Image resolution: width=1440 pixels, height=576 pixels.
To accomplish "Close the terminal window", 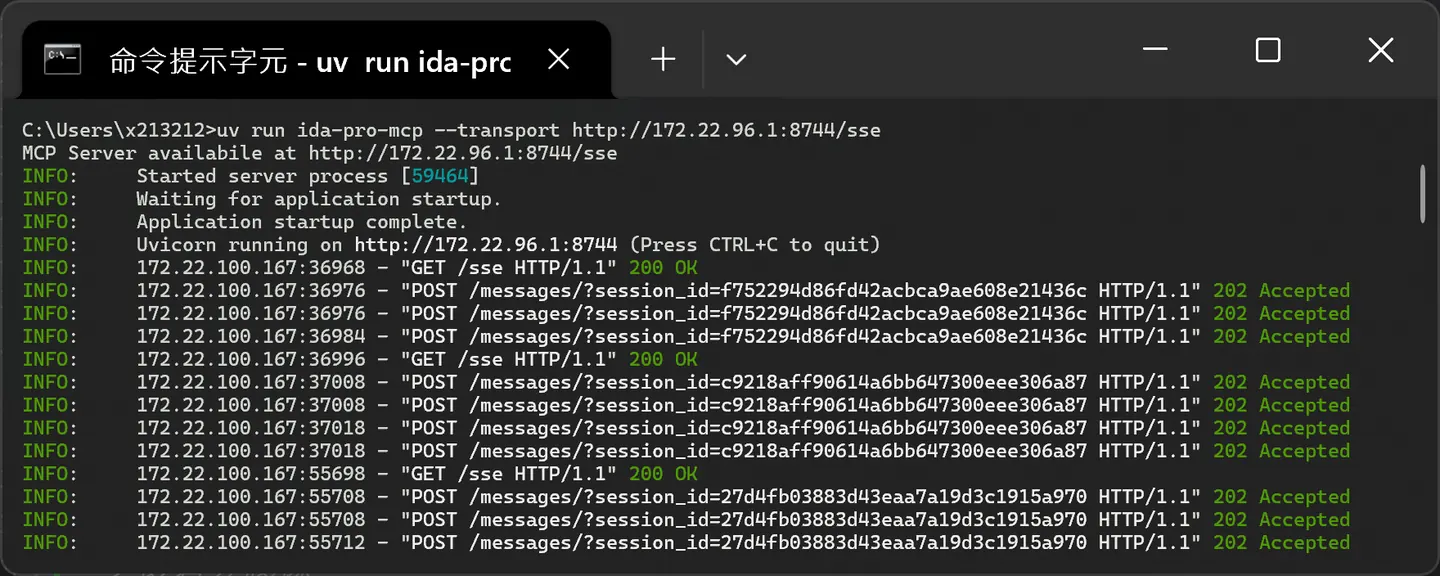I will [x=1380, y=50].
